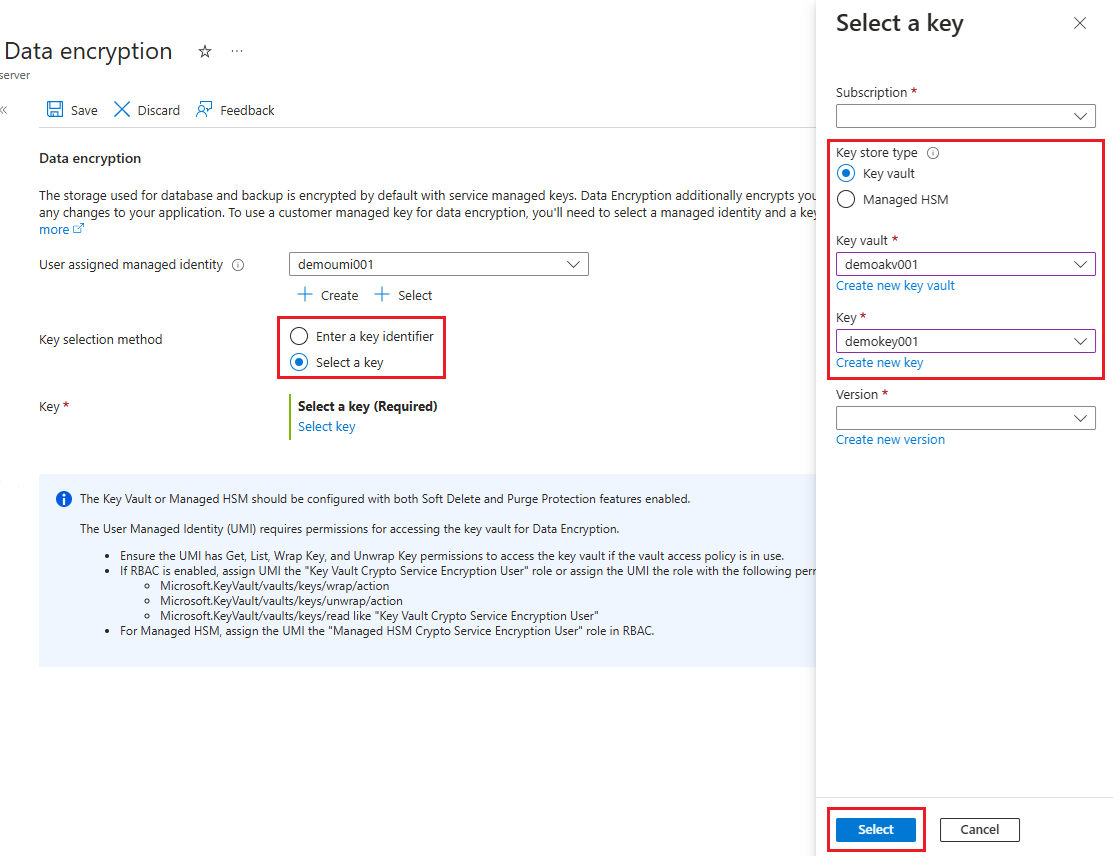Screen dimensions: 1113x856
Task: Click the Discard X icon
Action: 122,110
